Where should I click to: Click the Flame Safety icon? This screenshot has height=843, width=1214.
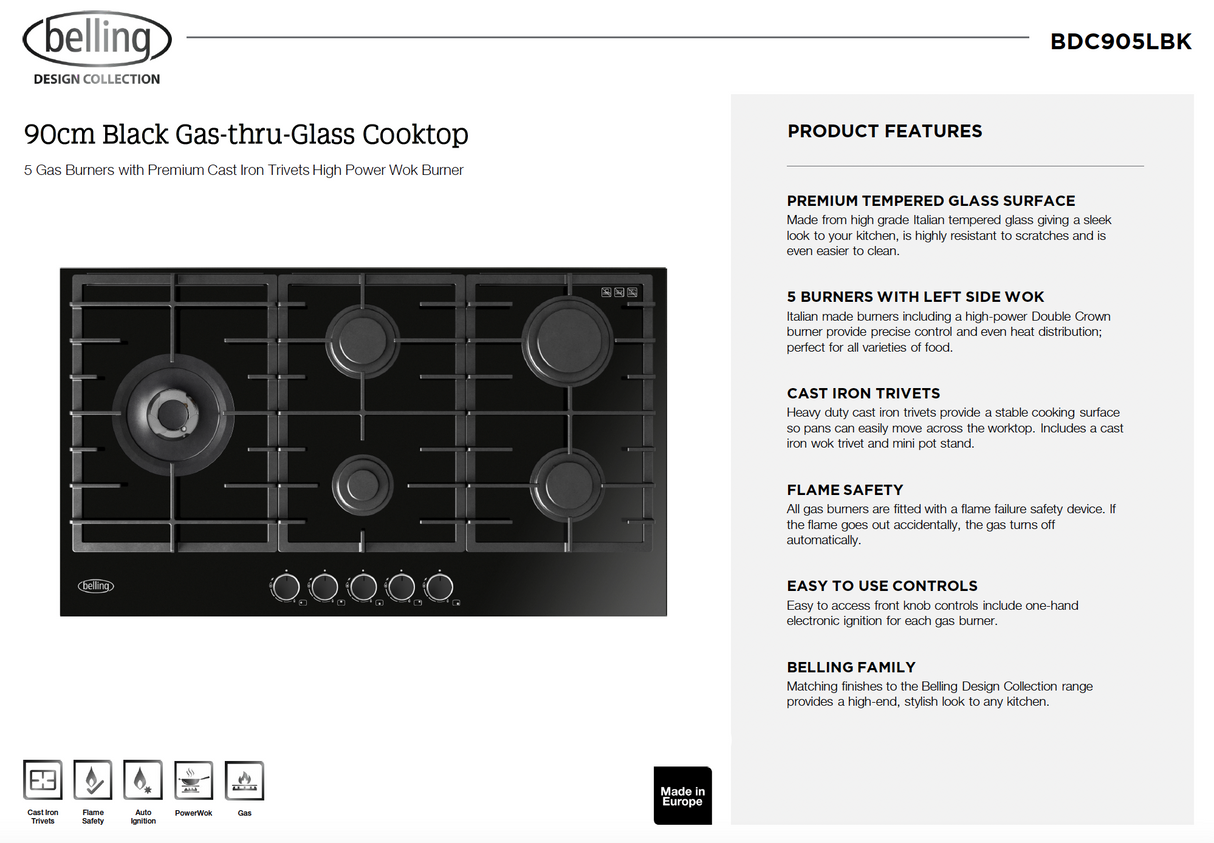93,780
